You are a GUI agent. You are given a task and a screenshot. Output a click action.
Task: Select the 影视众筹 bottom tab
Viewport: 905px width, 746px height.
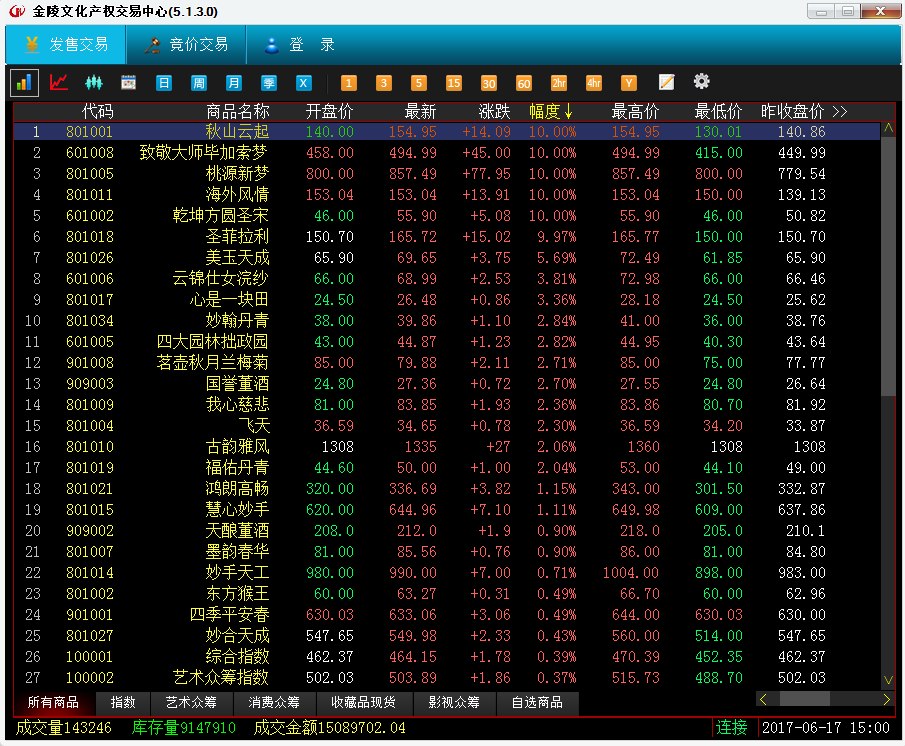click(x=454, y=703)
